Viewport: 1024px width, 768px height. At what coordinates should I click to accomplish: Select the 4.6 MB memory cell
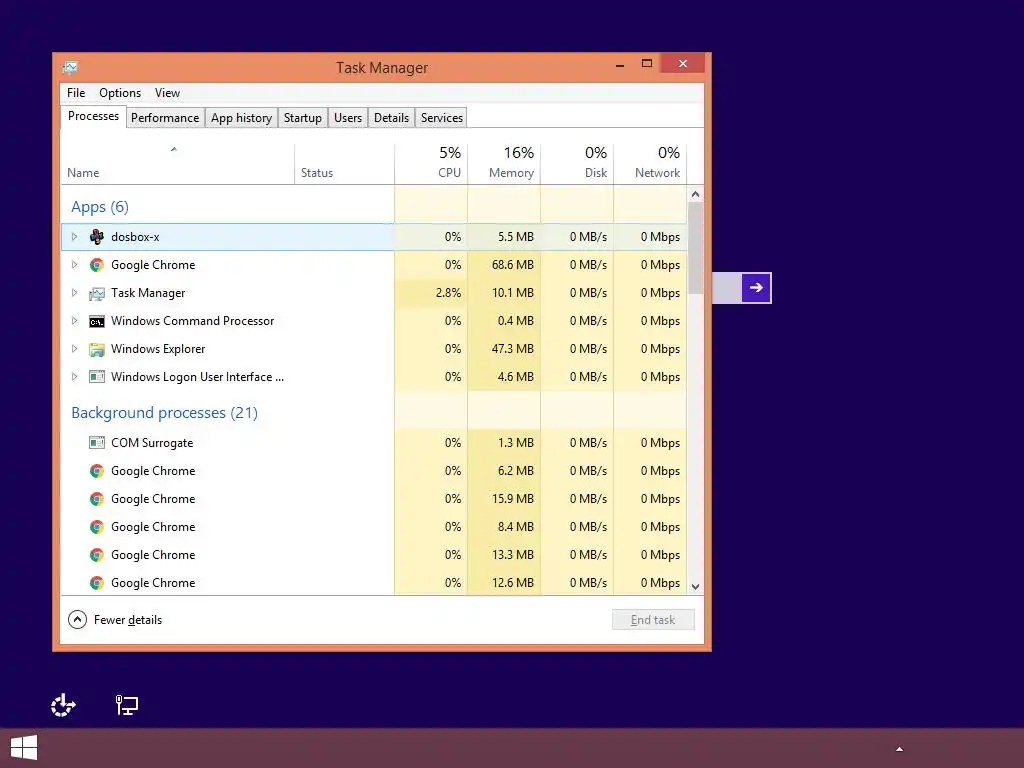pos(504,377)
